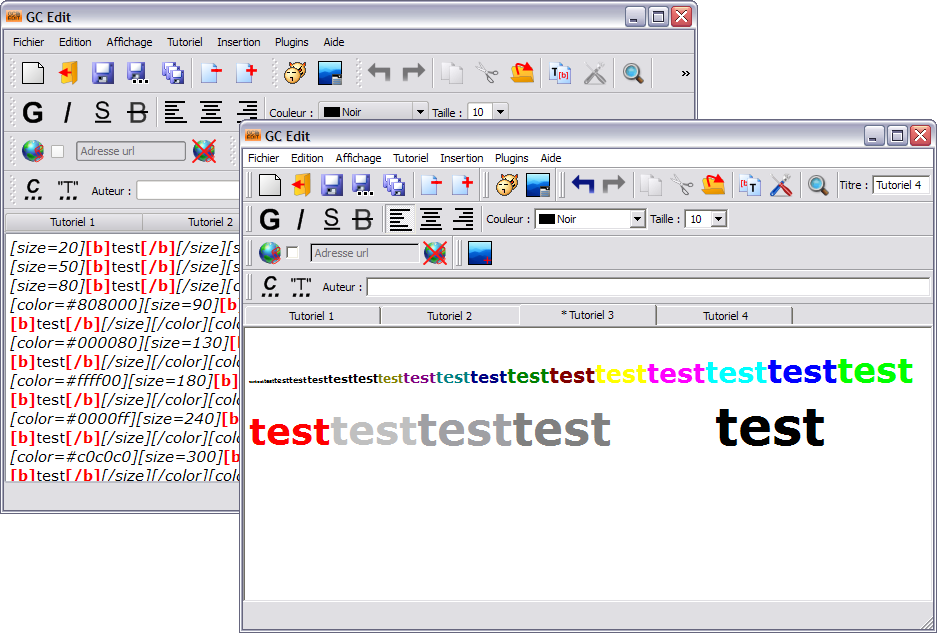Select *Tutoriel 3 tab in front window
The width and height of the screenshot is (937, 633).
tap(587, 314)
